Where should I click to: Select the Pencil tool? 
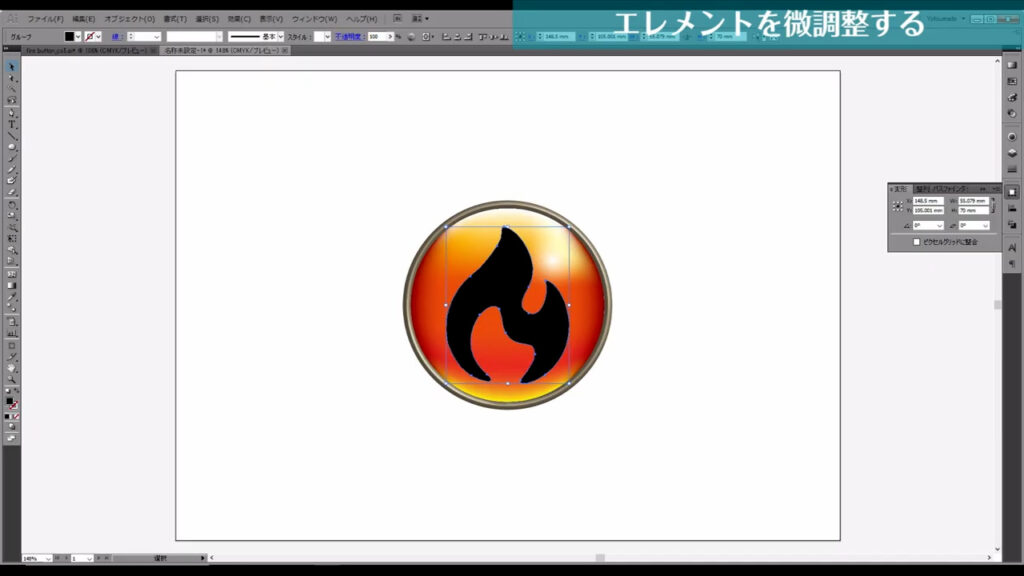click(12, 169)
